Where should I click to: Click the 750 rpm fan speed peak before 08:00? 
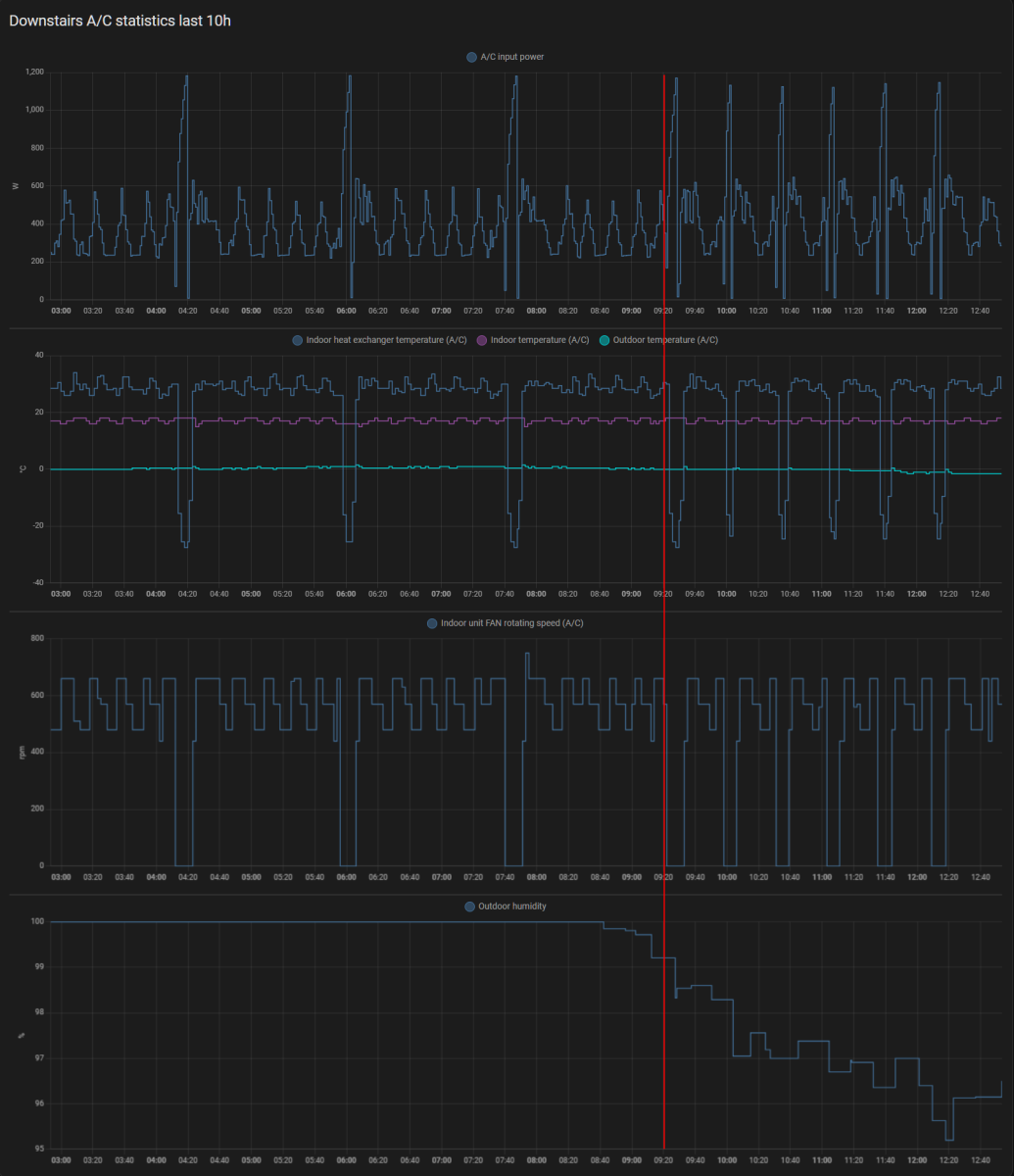(527, 654)
